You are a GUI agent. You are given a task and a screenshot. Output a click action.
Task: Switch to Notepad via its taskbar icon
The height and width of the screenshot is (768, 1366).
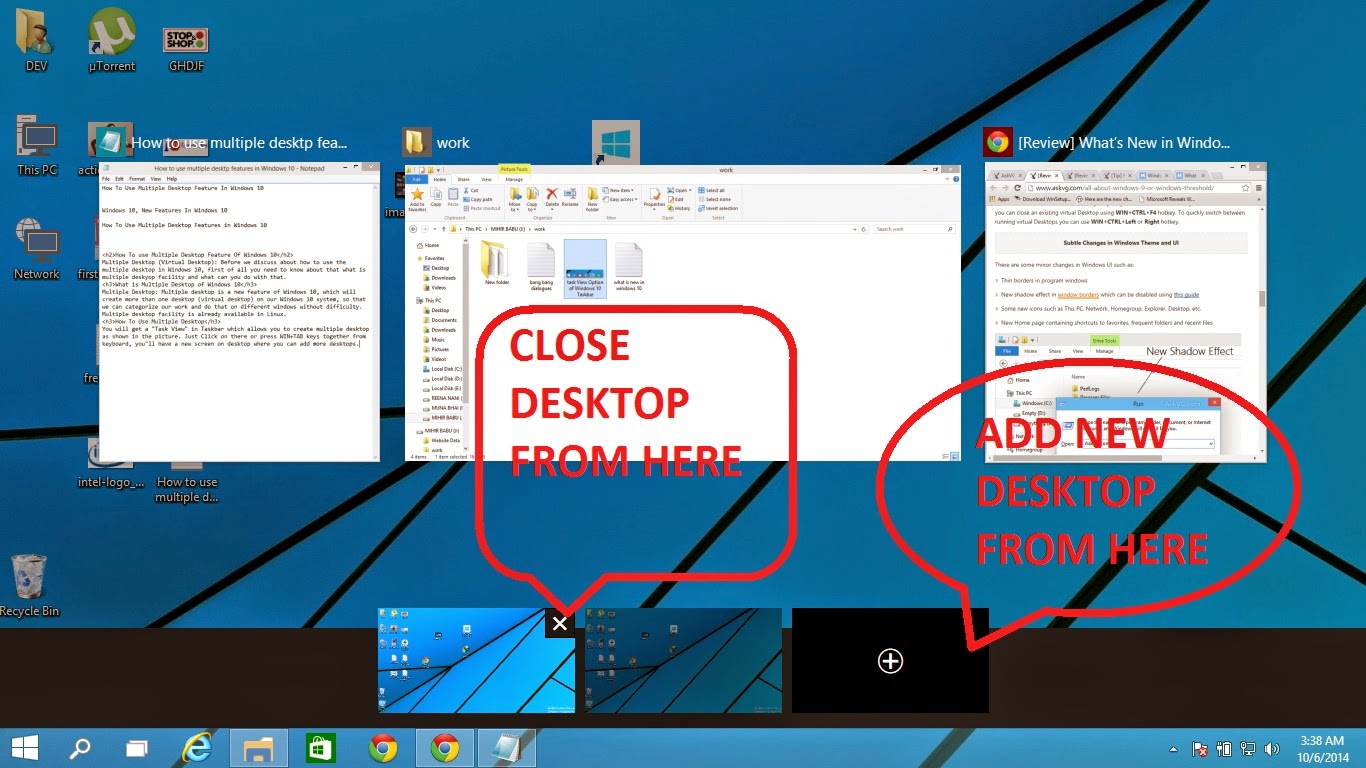pyautogui.click(x=506, y=748)
